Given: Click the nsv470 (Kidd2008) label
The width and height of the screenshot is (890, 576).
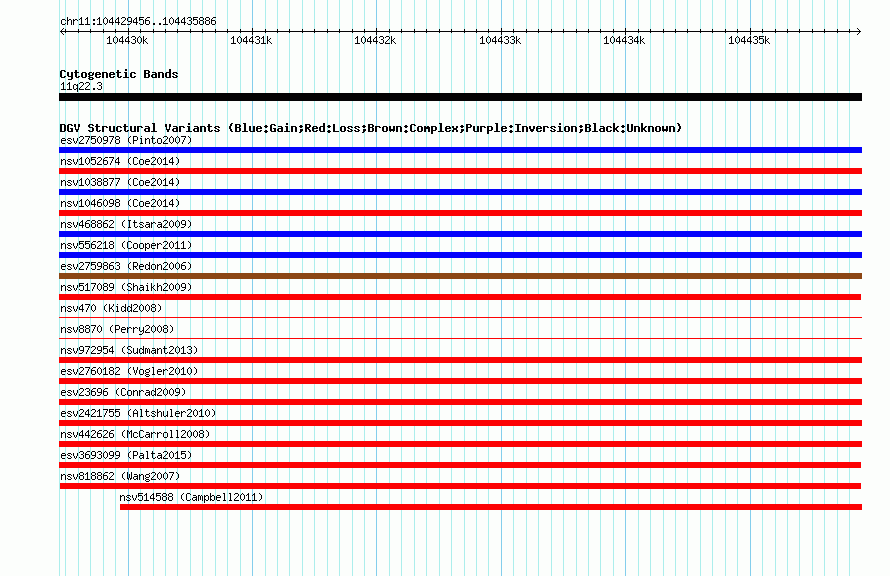Looking at the screenshot, I should pyautogui.click(x=111, y=308).
